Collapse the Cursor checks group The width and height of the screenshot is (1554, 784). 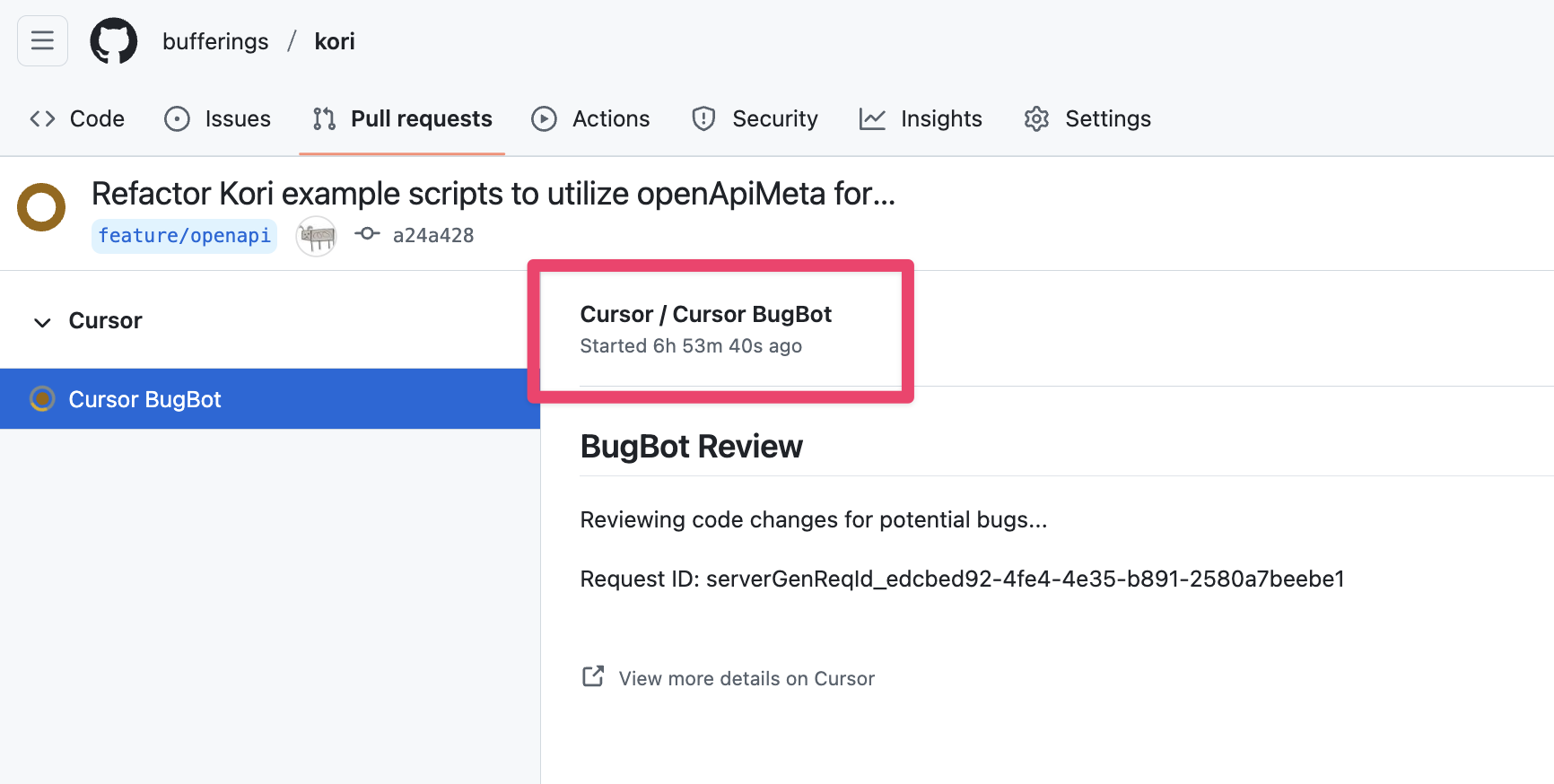click(42, 322)
